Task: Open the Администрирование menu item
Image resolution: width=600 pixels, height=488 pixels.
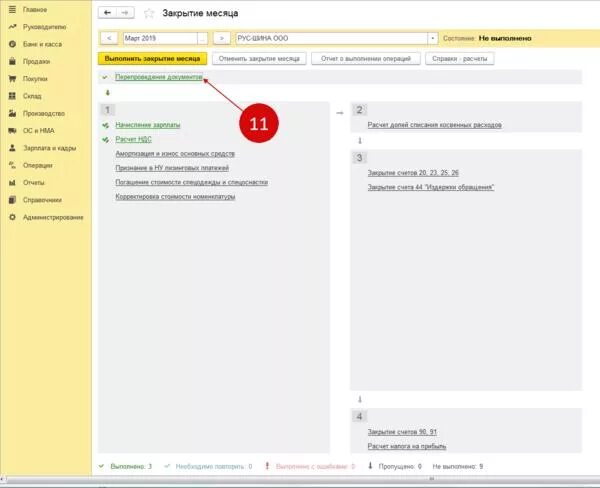Action: (x=53, y=217)
